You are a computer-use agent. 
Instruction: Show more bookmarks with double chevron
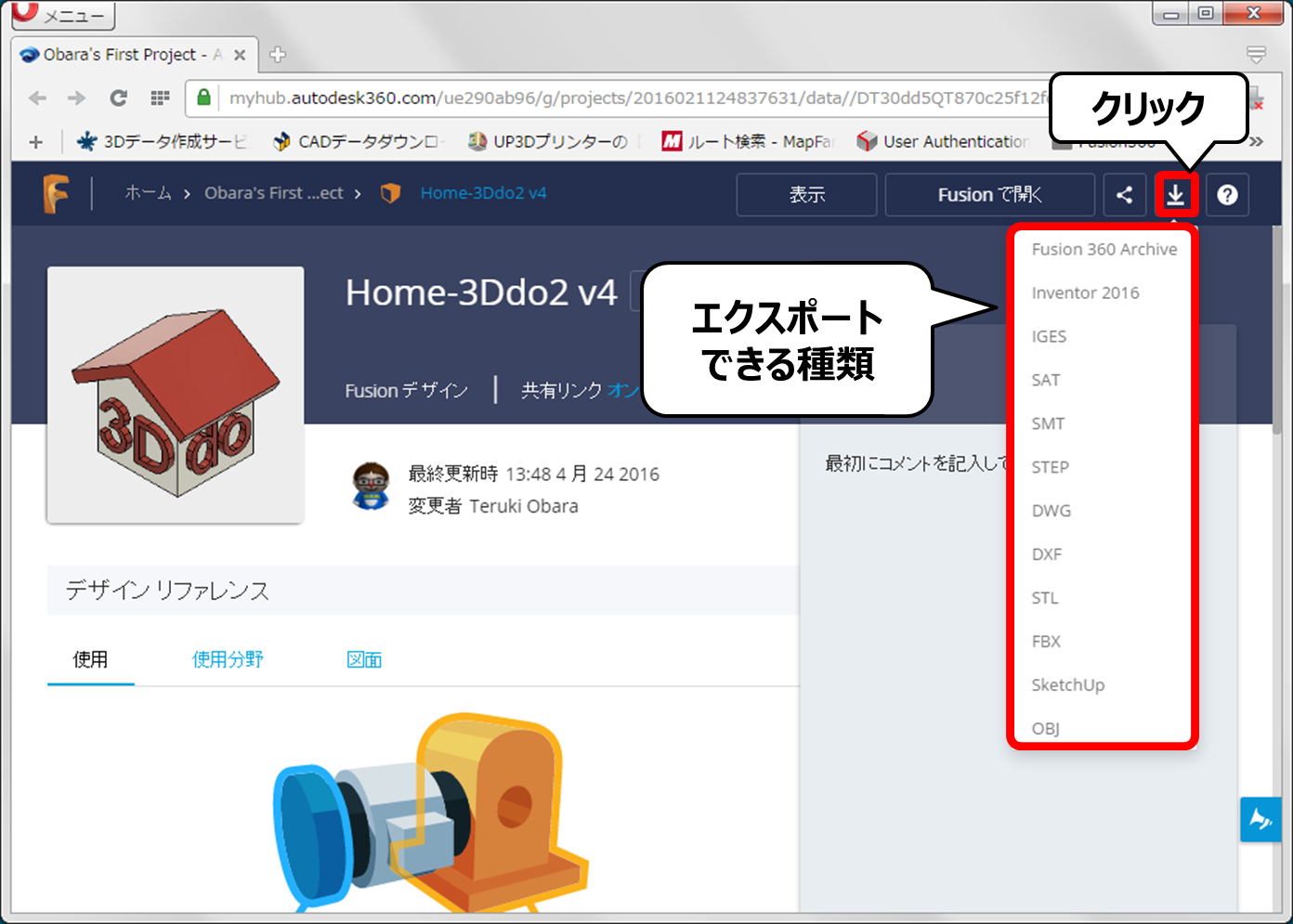1257,141
